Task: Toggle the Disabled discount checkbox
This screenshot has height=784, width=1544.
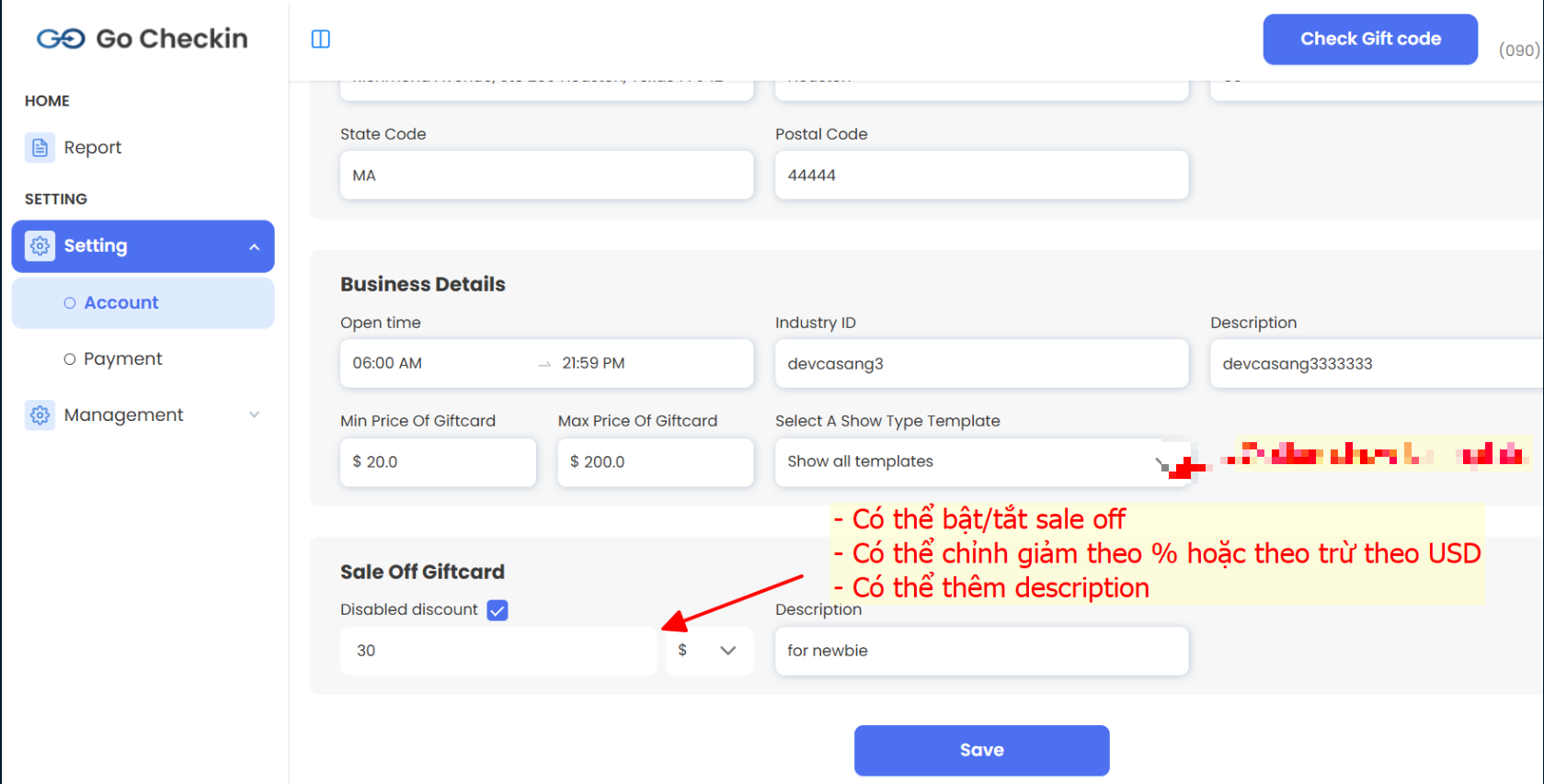Action: tap(498, 610)
